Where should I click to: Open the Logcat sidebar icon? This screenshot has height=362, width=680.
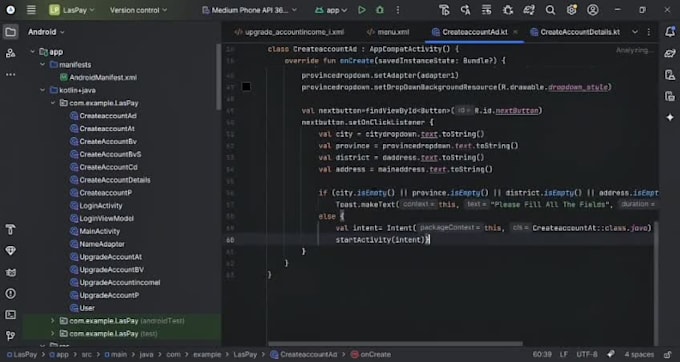[x=10, y=272]
